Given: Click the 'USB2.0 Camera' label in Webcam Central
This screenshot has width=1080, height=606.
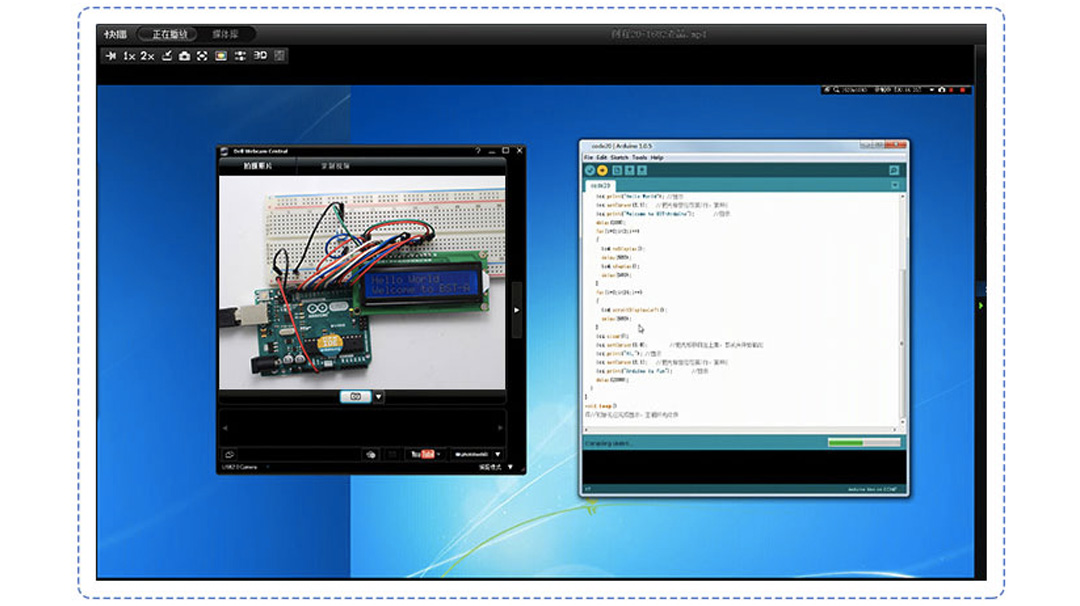Looking at the screenshot, I should (240, 467).
